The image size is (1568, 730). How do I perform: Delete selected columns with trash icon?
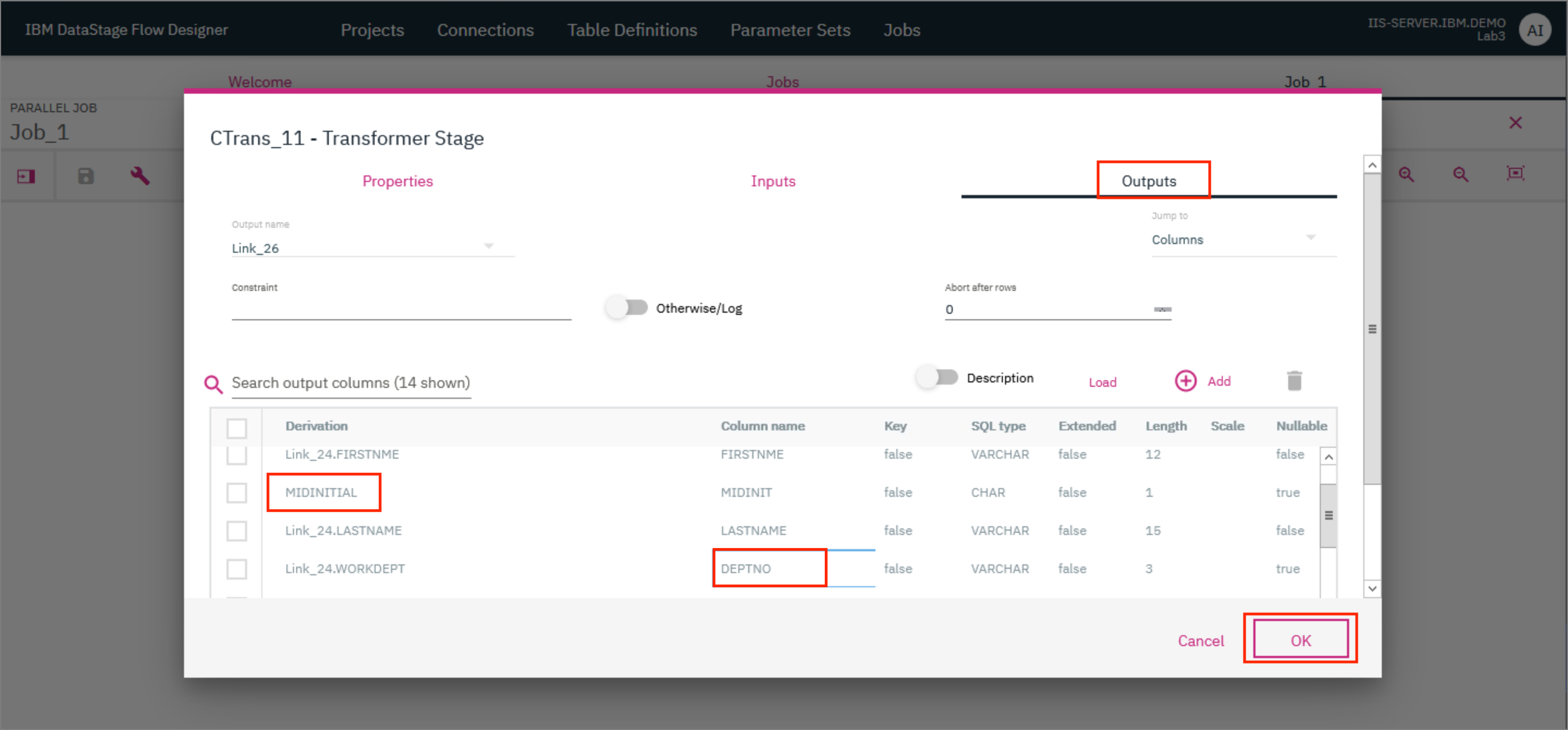pyautogui.click(x=1294, y=380)
